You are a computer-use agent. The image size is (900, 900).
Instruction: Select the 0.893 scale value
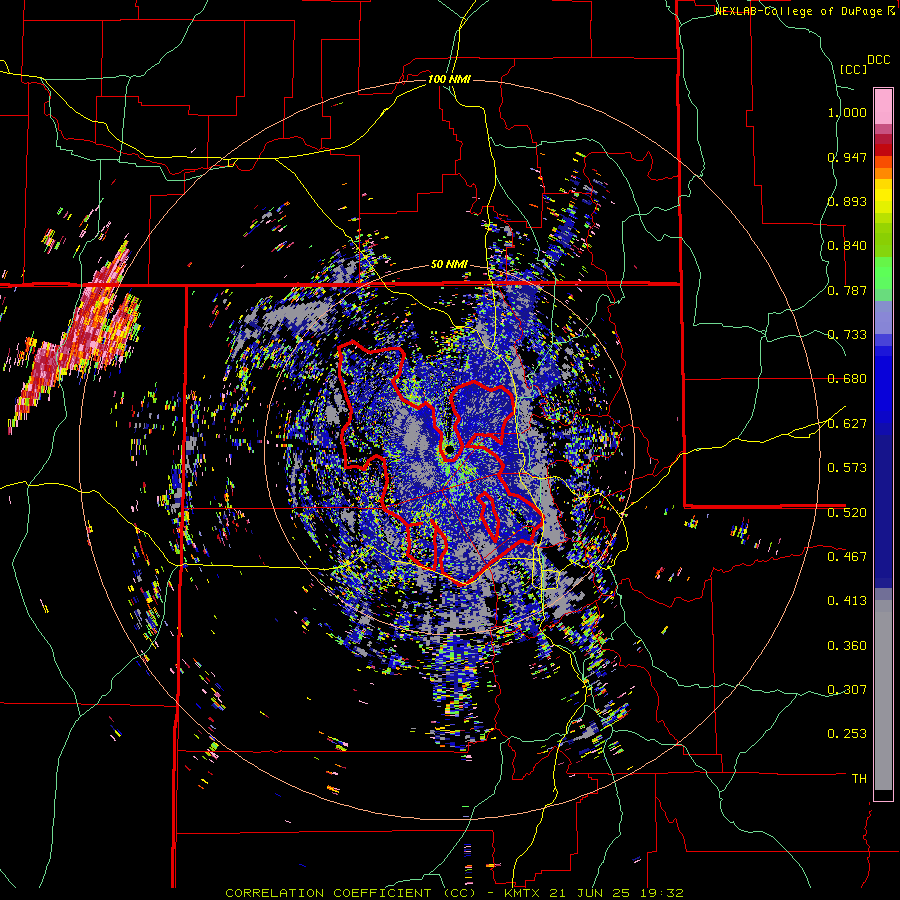coord(847,201)
